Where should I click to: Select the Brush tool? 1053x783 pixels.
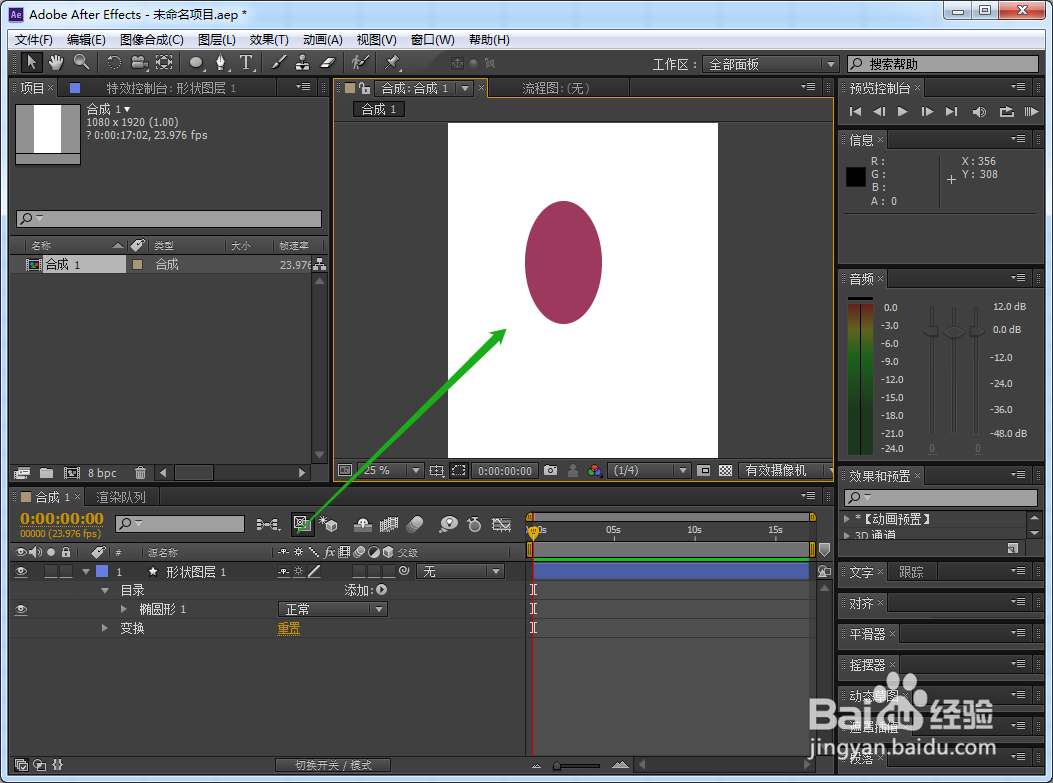(x=278, y=62)
